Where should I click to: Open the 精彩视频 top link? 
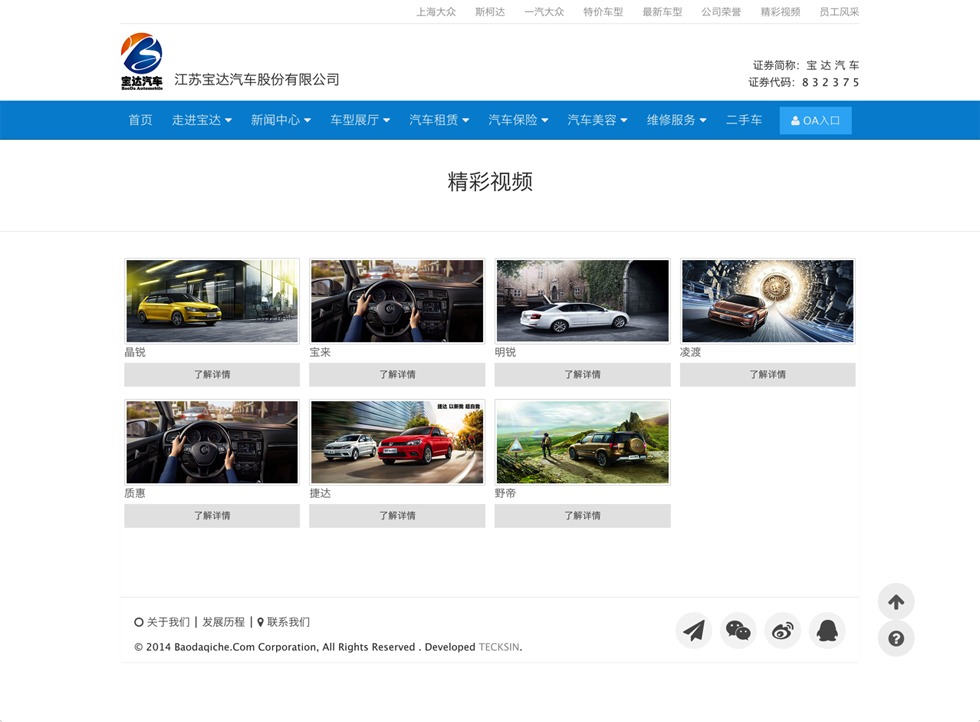click(x=781, y=12)
